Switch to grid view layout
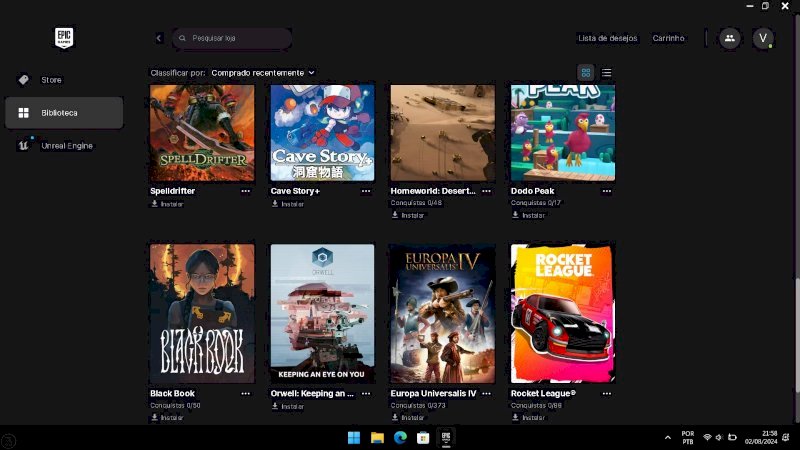This screenshot has width=800, height=450. [586, 72]
